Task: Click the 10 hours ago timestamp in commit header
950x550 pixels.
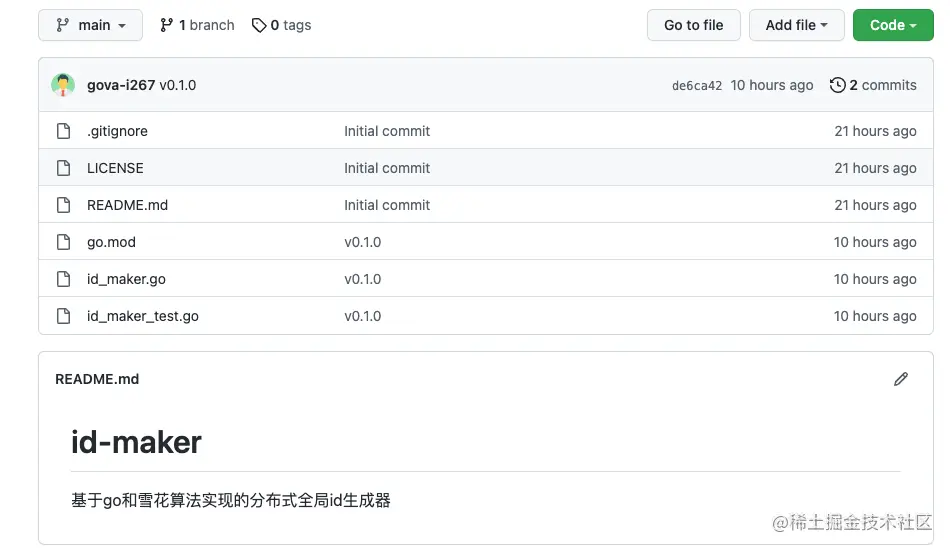Action: (772, 85)
